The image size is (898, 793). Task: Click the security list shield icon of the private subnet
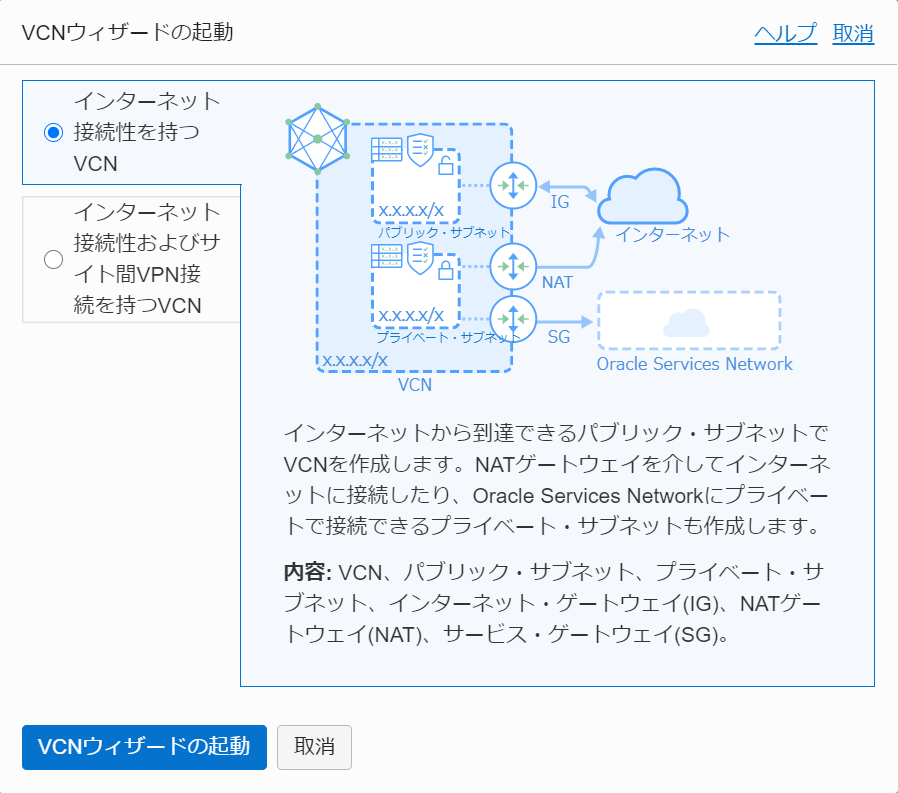pos(419,255)
